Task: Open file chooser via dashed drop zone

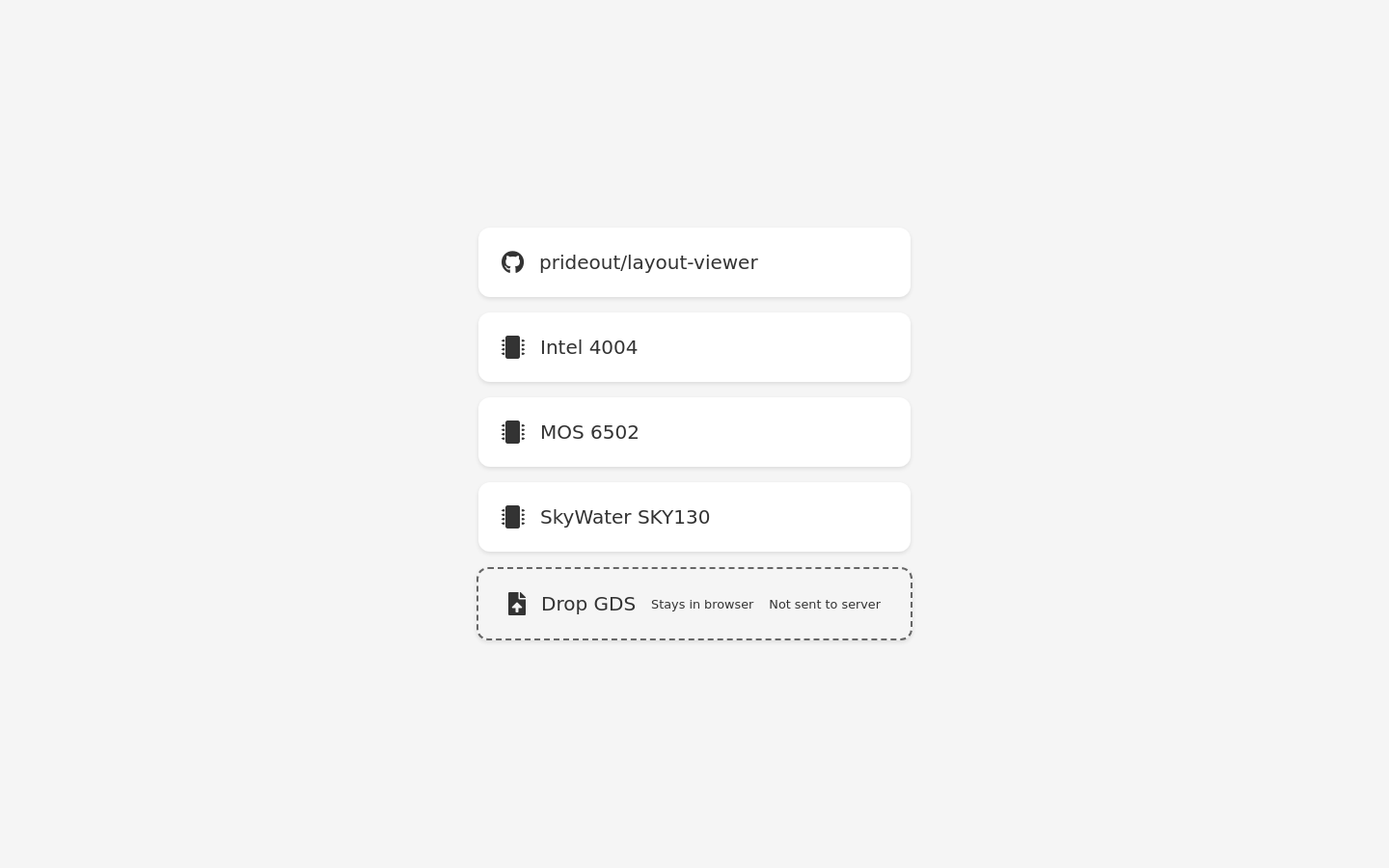Action: click(x=694, y=604)
